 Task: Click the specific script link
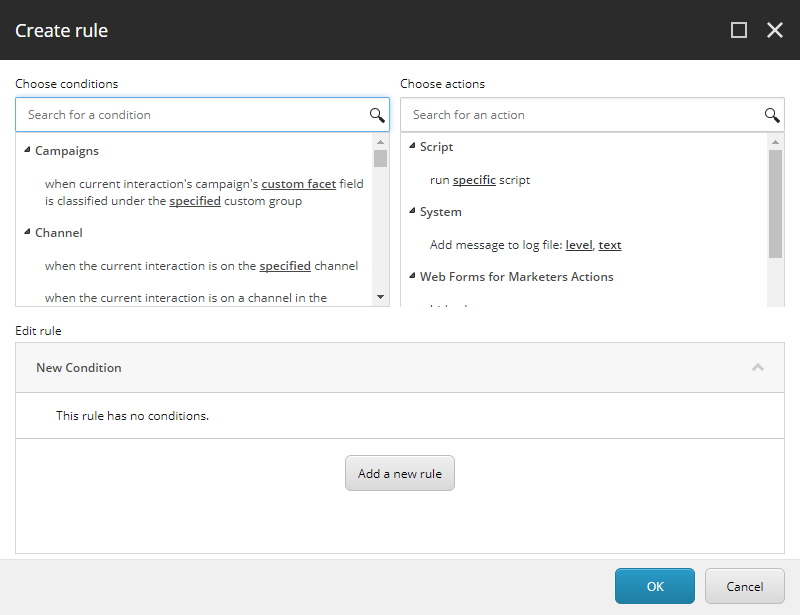coord(474,180)
